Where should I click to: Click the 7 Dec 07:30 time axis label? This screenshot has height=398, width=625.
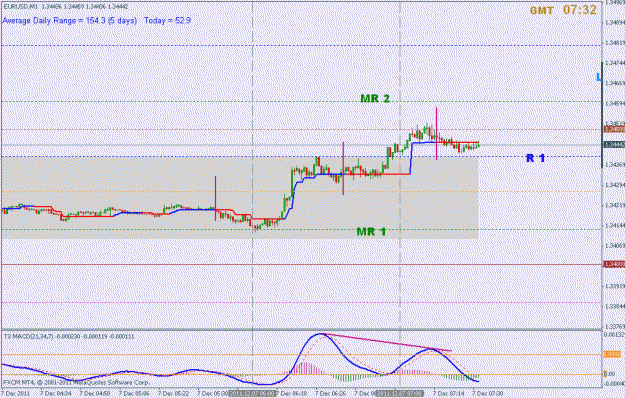click(x=488, y=393)
